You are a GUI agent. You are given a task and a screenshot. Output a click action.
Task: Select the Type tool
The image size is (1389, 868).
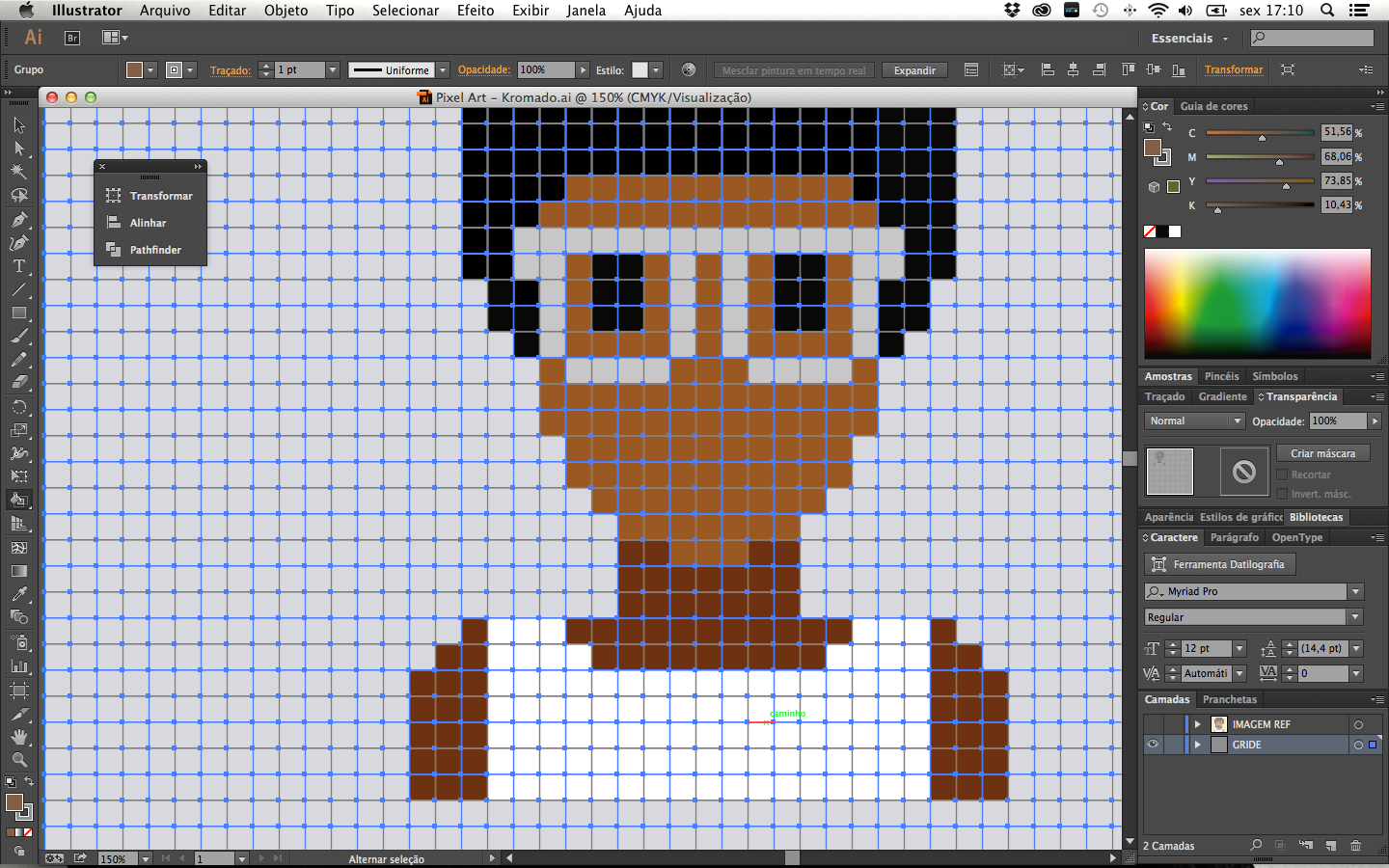click(x=19, y=266)
